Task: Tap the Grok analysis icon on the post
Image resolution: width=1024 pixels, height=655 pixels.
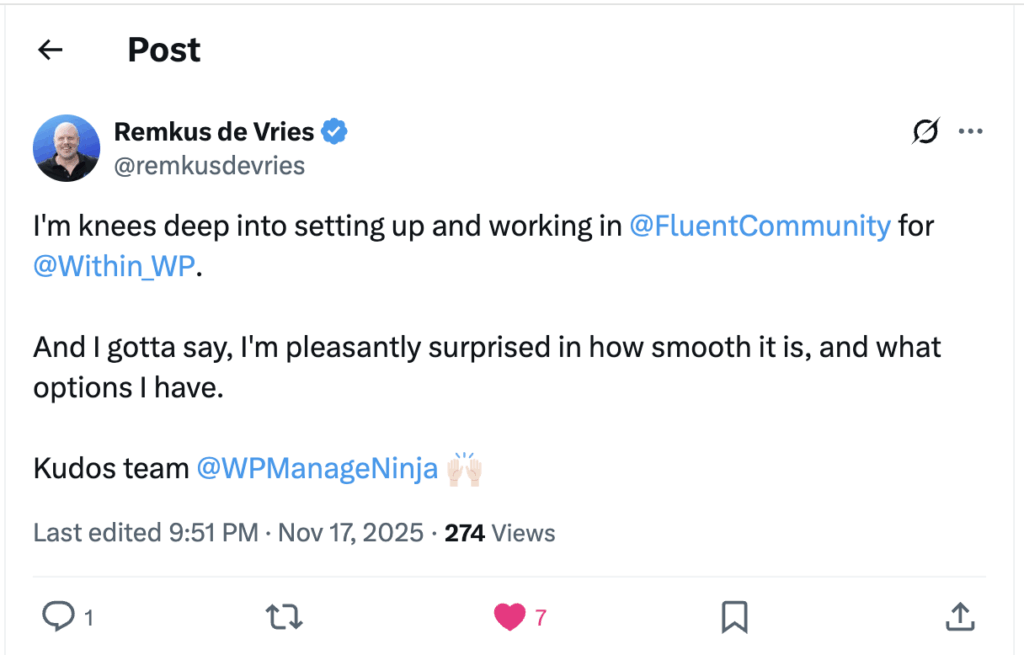Action: pyautogui.click(x=925, y=131)
